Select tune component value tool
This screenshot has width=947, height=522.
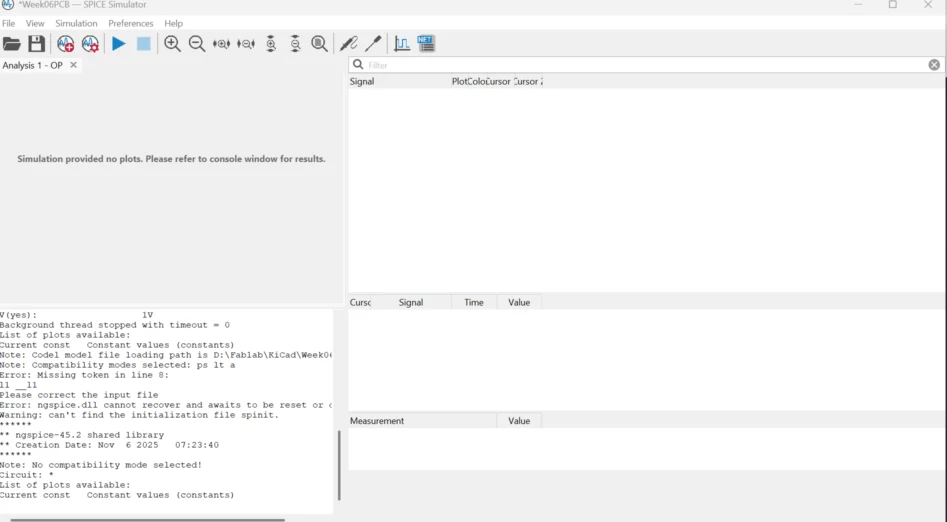click(x=373, y=44)
